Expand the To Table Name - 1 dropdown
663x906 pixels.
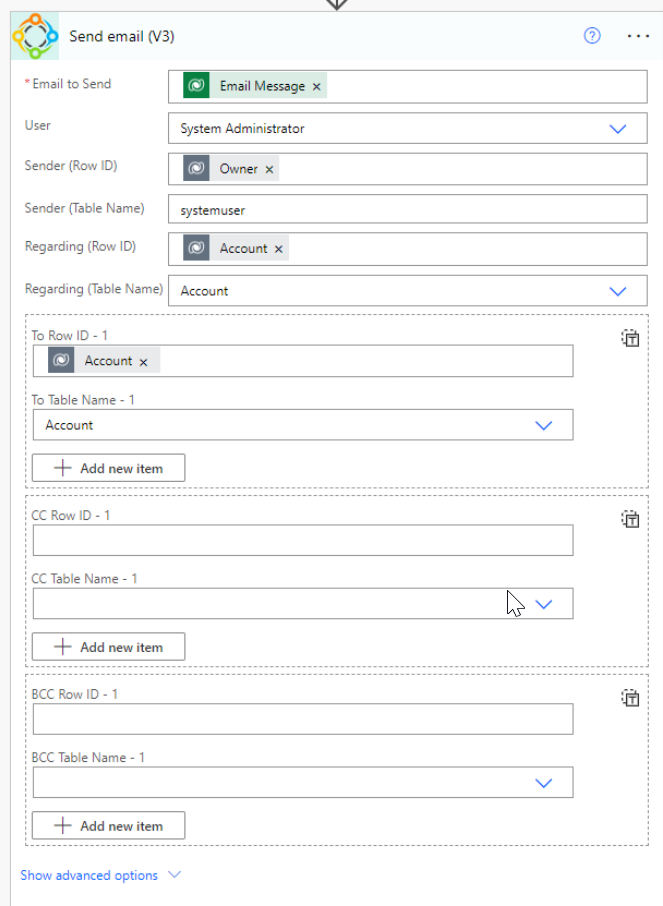click(543, 426)
